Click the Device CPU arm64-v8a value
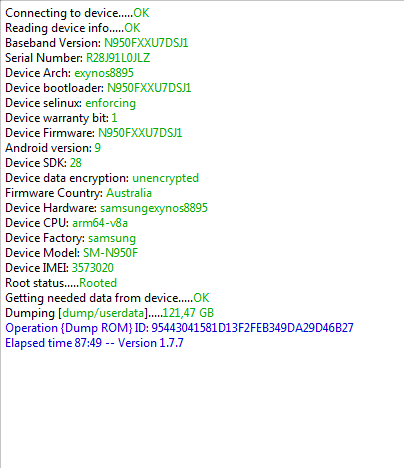This screenshot has width=404, height=468. pos(100,223)
